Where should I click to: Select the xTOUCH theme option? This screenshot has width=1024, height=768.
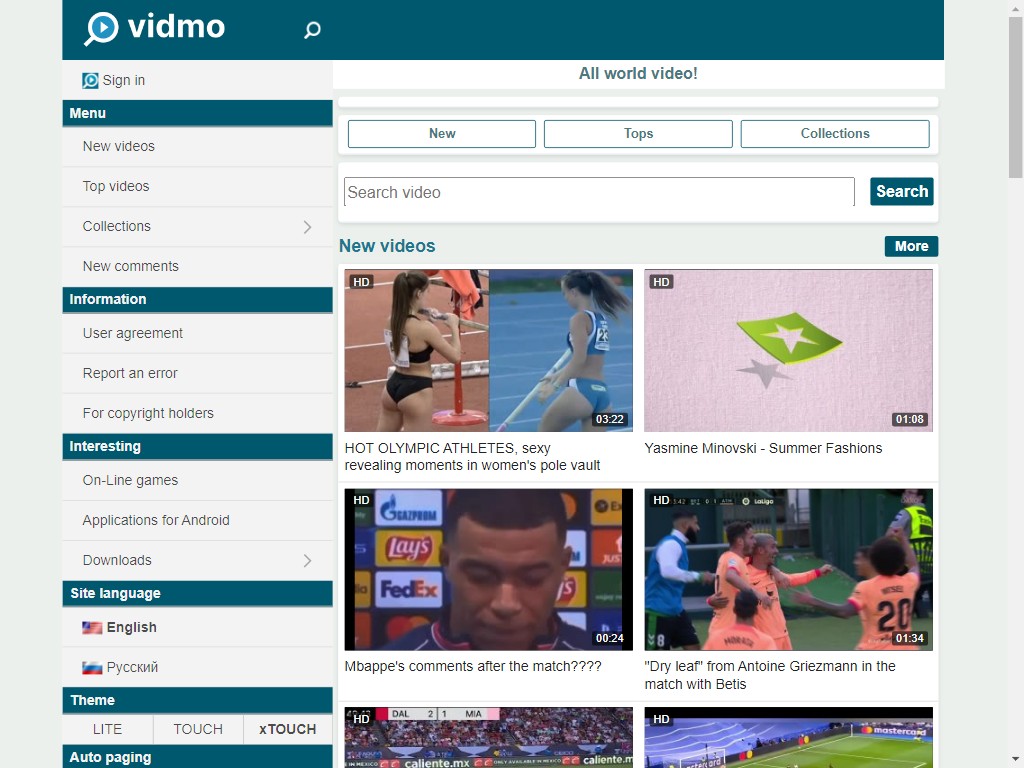tap(287, 729)
